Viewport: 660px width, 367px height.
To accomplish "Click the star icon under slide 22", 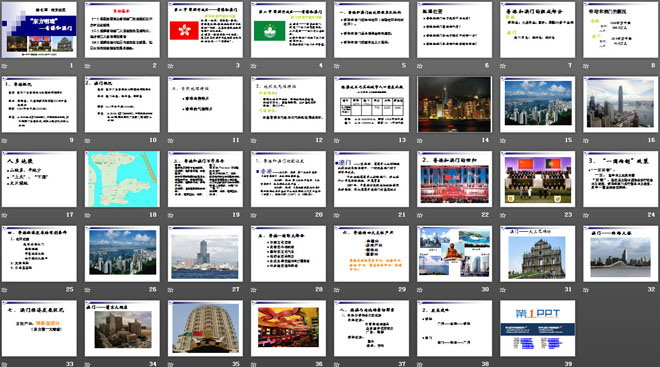I will [420, 215].
